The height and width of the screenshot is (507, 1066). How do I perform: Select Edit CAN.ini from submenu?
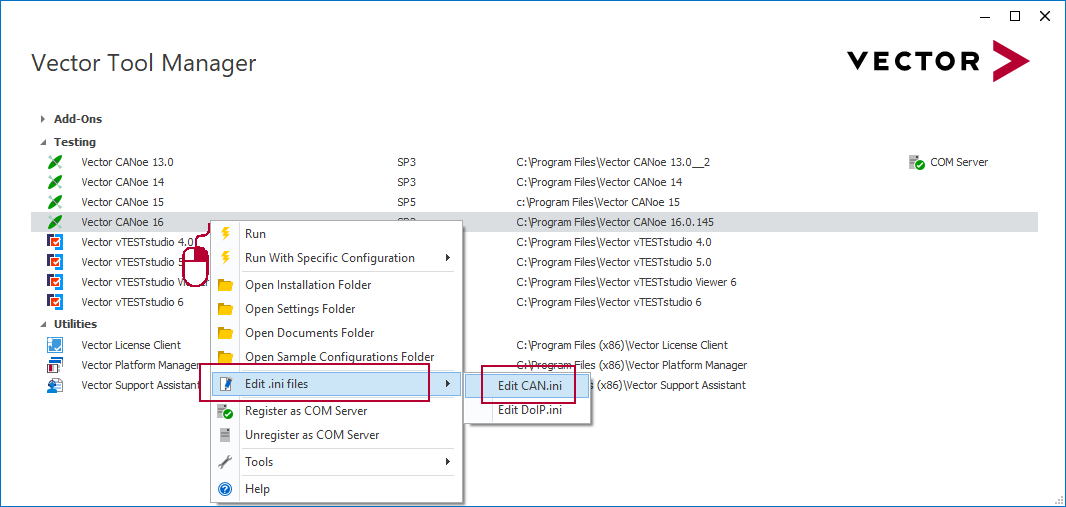pos(529,385)
